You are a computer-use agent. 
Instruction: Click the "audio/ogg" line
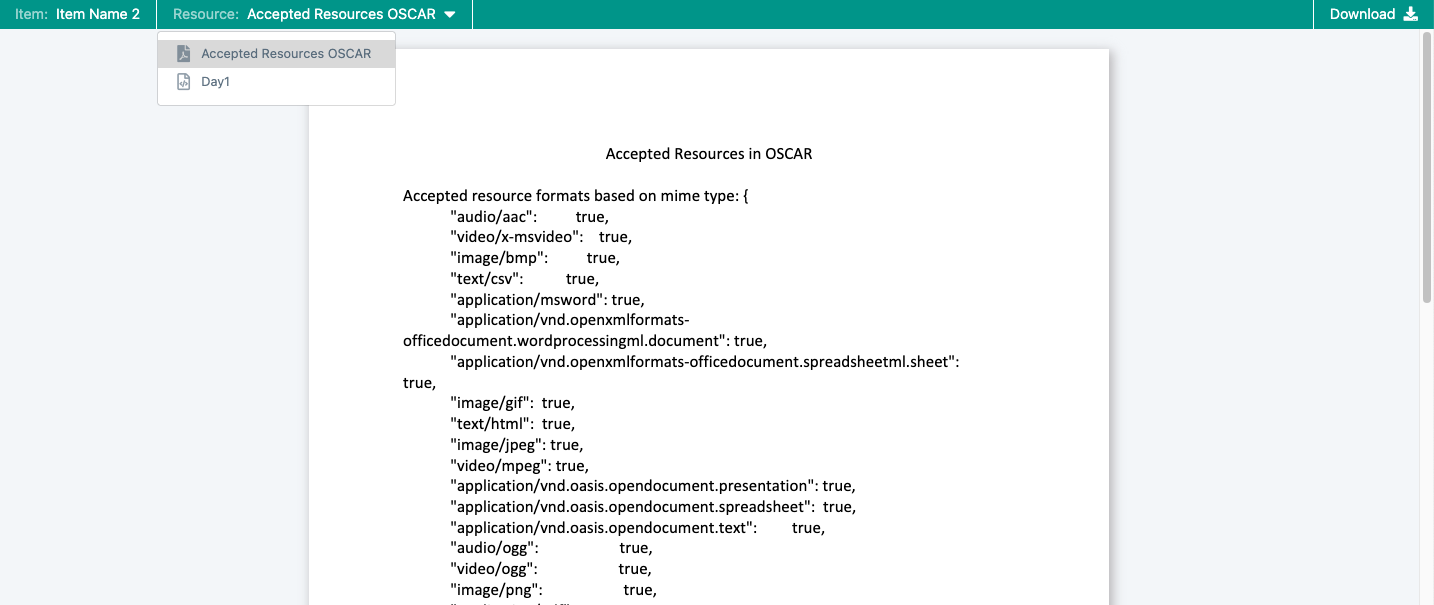(x=551, y=548)
